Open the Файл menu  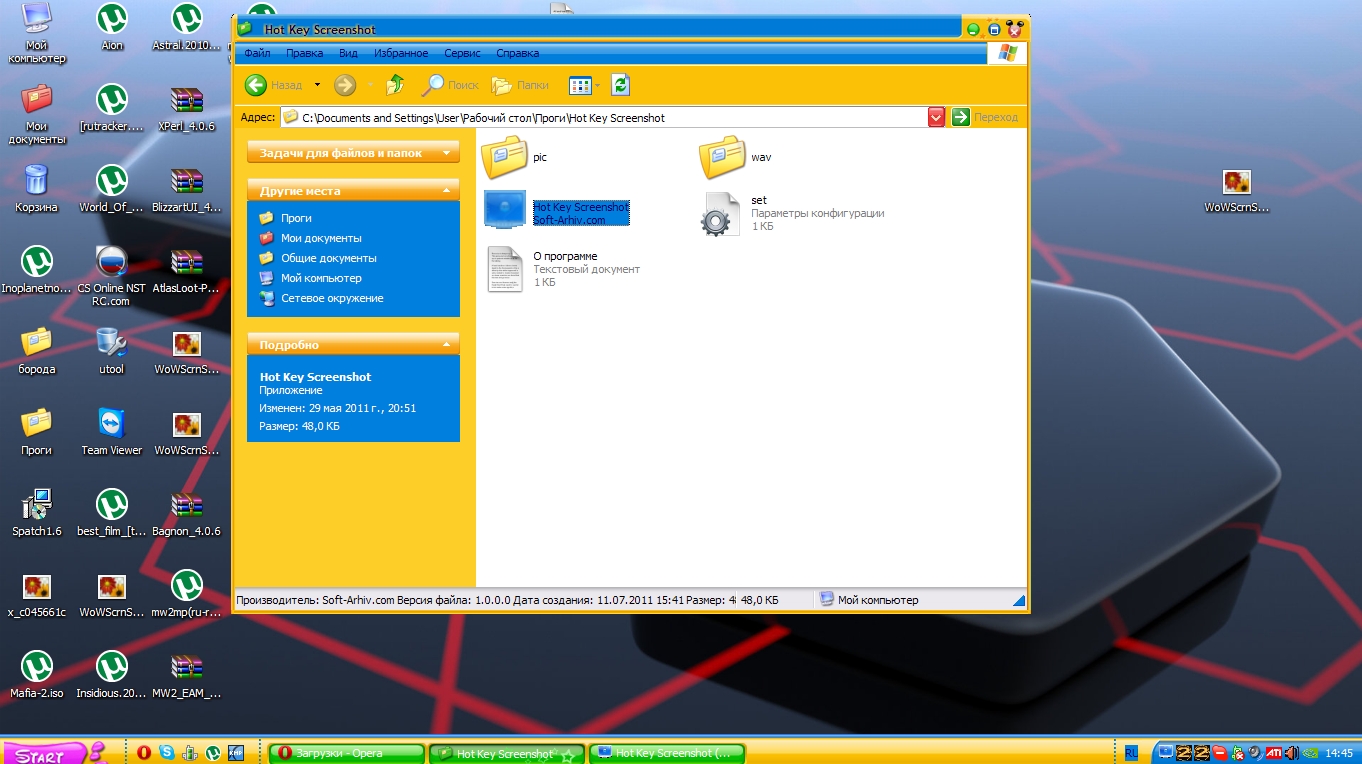click(x=257, y=53)
